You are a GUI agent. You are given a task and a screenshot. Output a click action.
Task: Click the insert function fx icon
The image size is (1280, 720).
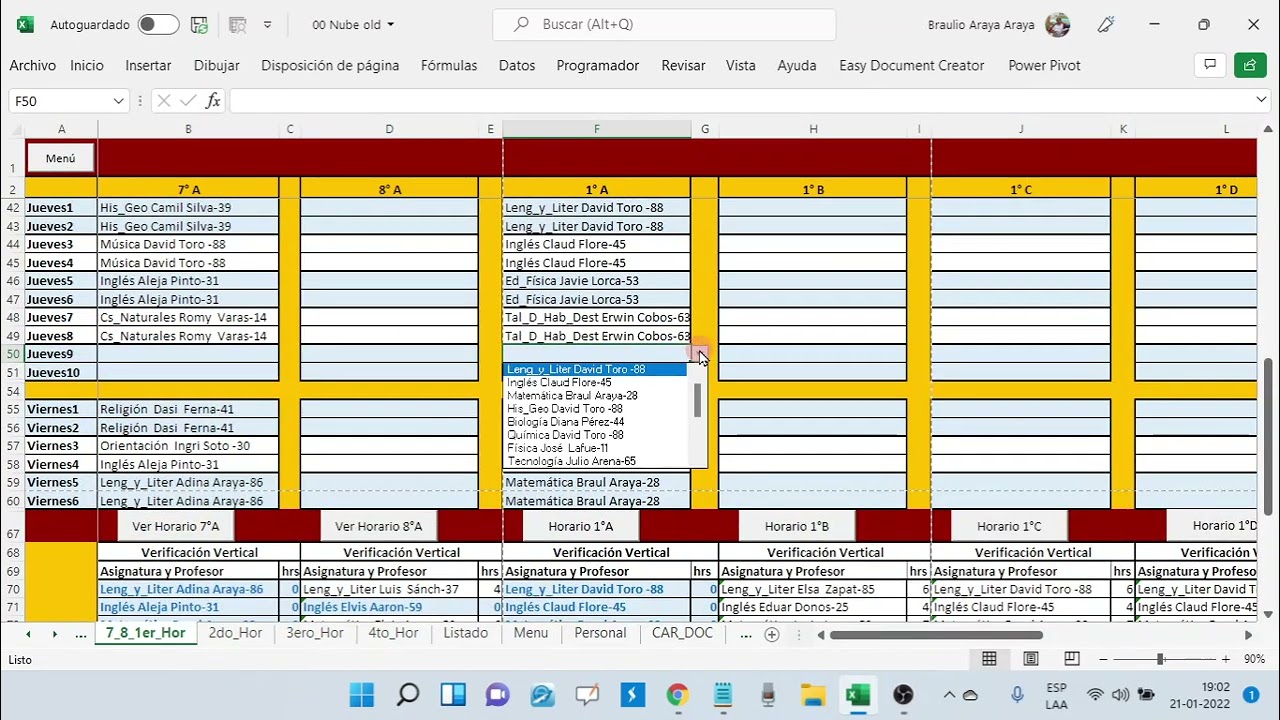point(213,101)
